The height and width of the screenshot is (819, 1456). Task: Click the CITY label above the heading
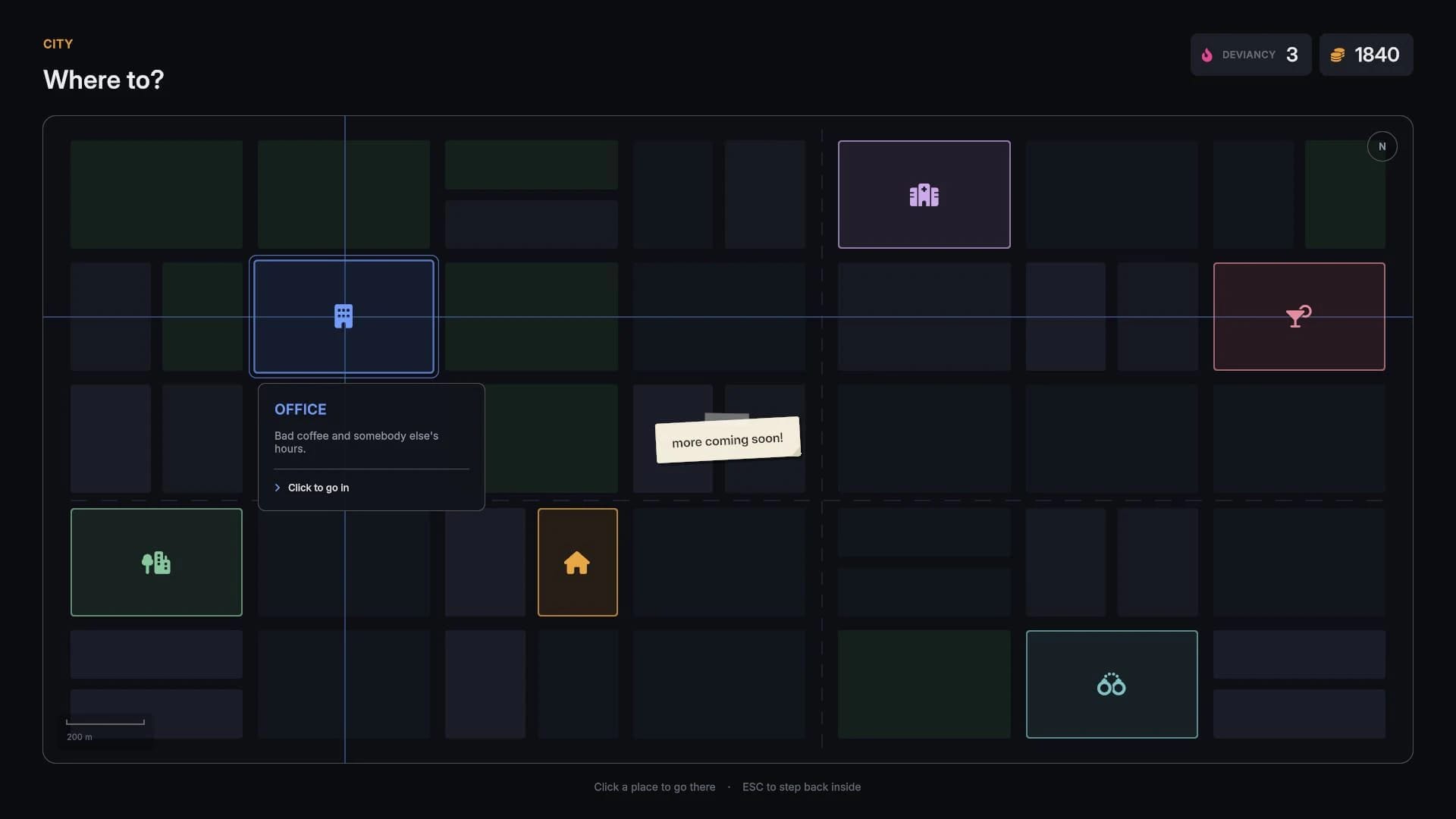tap(58, 44)
